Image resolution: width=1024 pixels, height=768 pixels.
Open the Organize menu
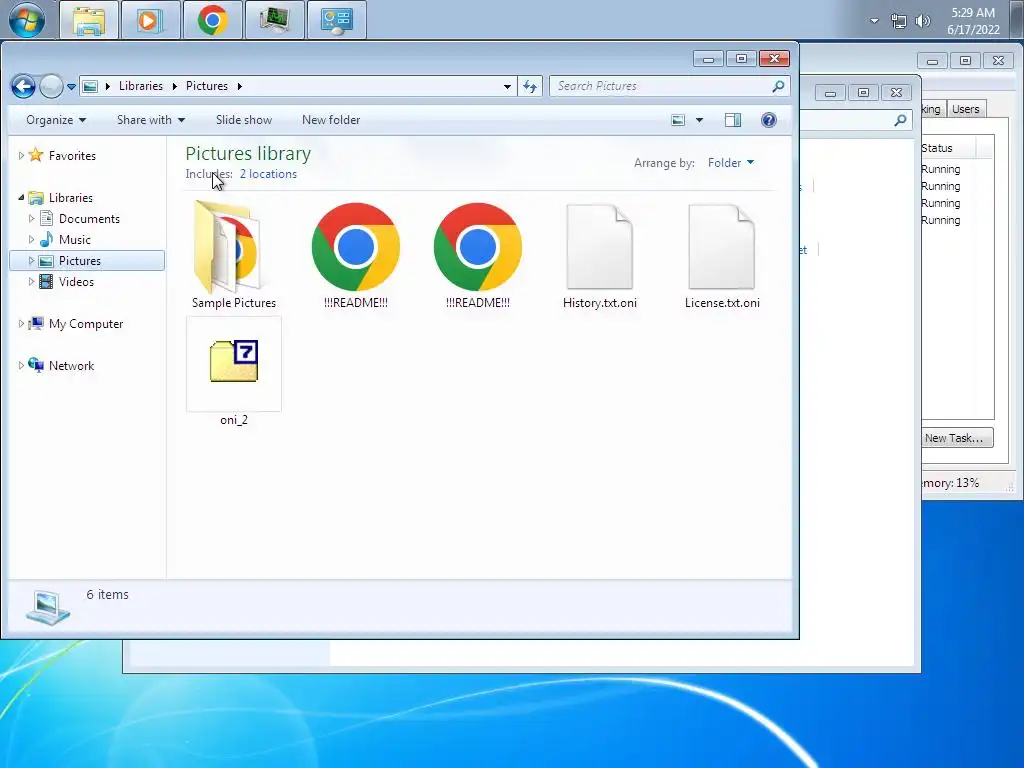click(x=56, y=120)
